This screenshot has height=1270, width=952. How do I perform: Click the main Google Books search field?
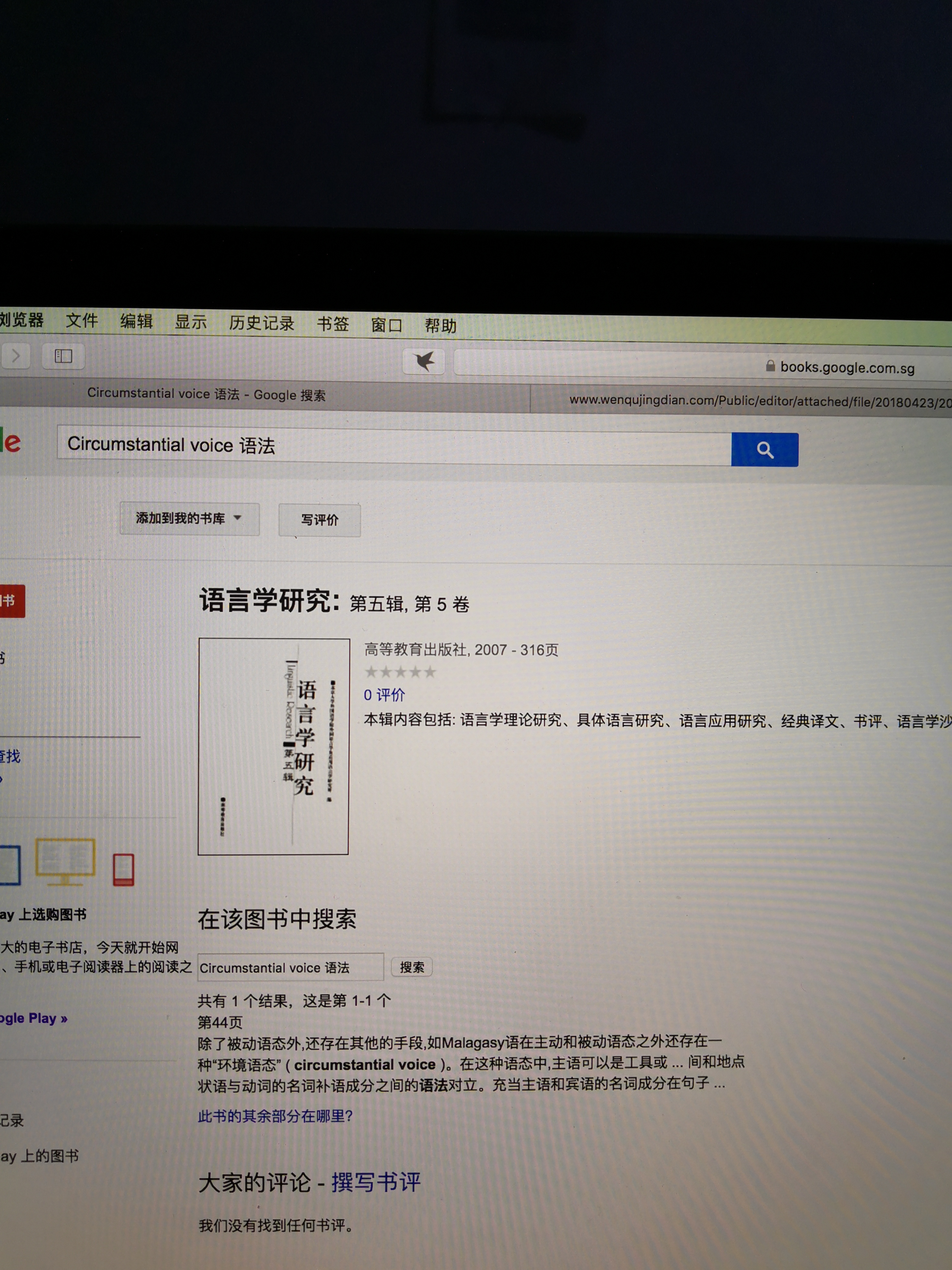click(x=394, y=445)
